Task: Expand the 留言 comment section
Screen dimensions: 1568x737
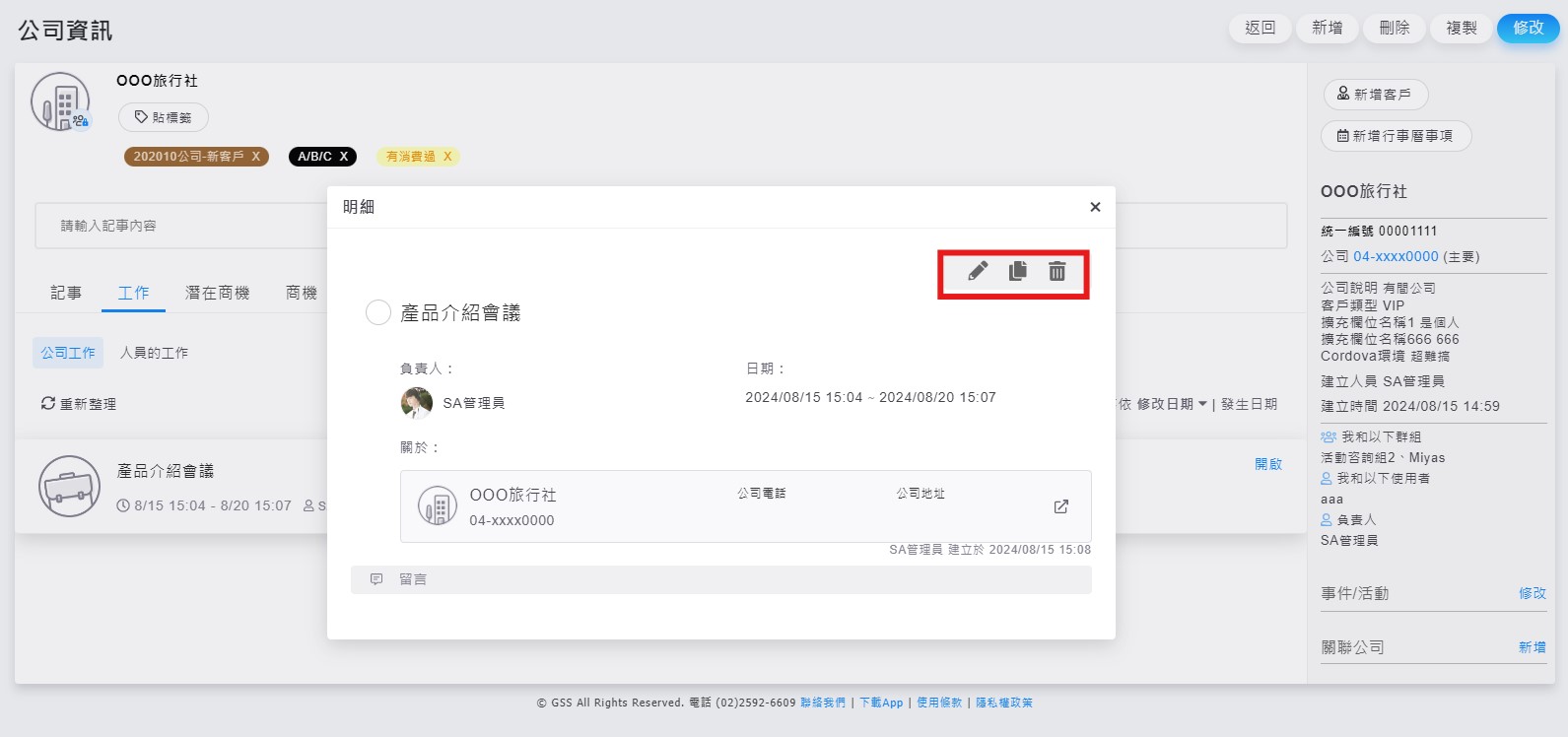Action: 720,579
